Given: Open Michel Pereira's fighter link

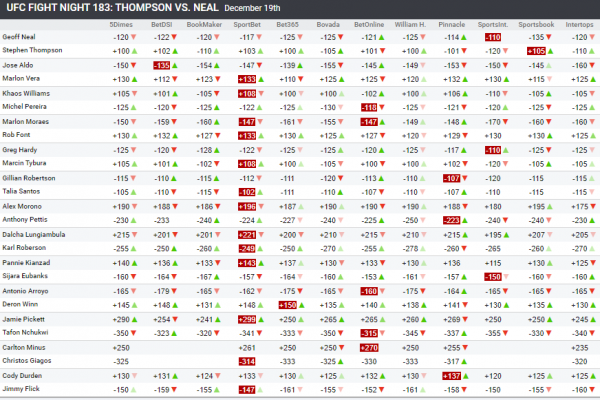Looking at the screenshot, I should 24,106.
